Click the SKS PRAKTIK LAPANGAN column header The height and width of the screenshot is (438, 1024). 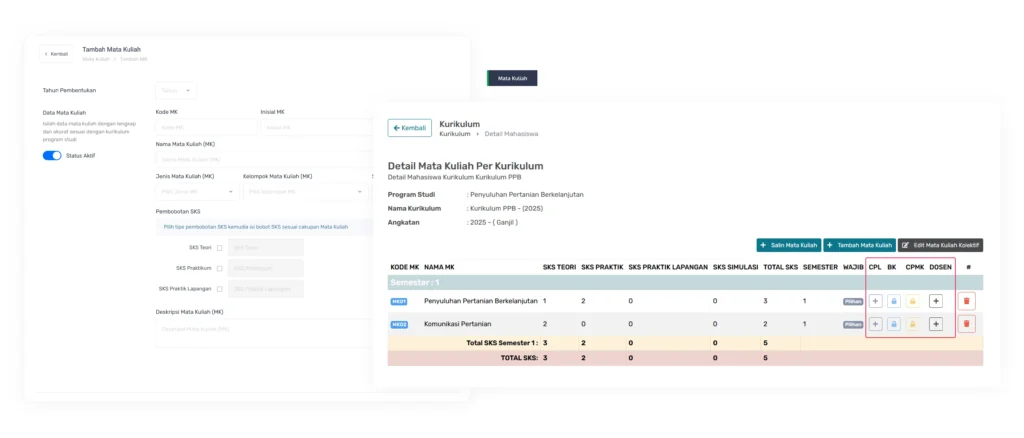pyautogui.click(x=668, y=267)
